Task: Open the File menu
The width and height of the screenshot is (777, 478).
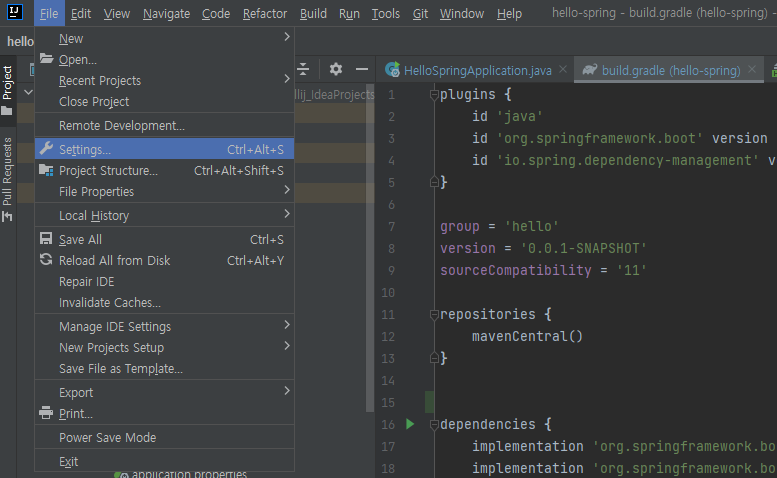Action: point(49,13)
